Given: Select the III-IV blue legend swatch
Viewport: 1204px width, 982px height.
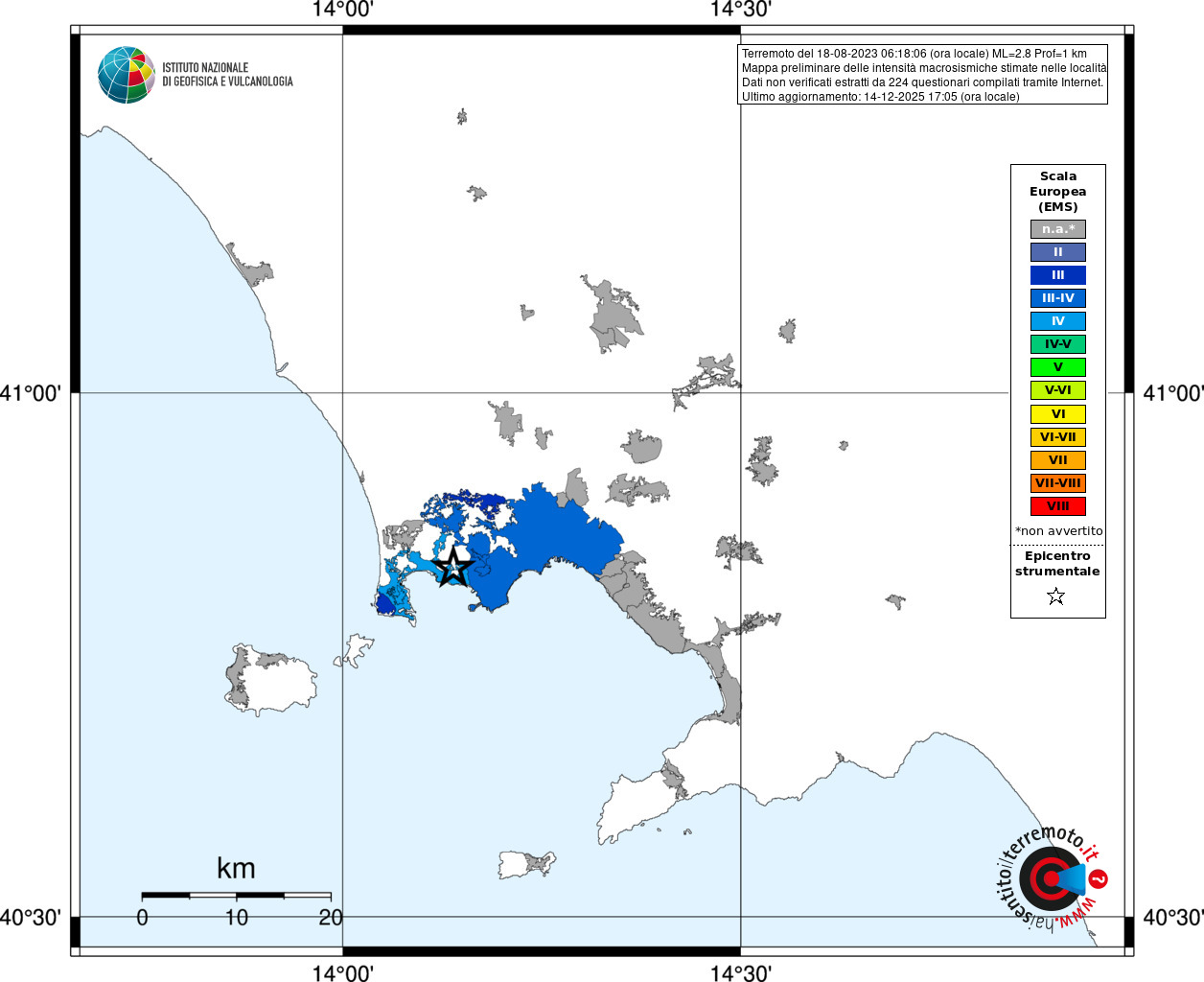Looking at the screenshot, I should pyautogui.click(x=1058, y=298).
